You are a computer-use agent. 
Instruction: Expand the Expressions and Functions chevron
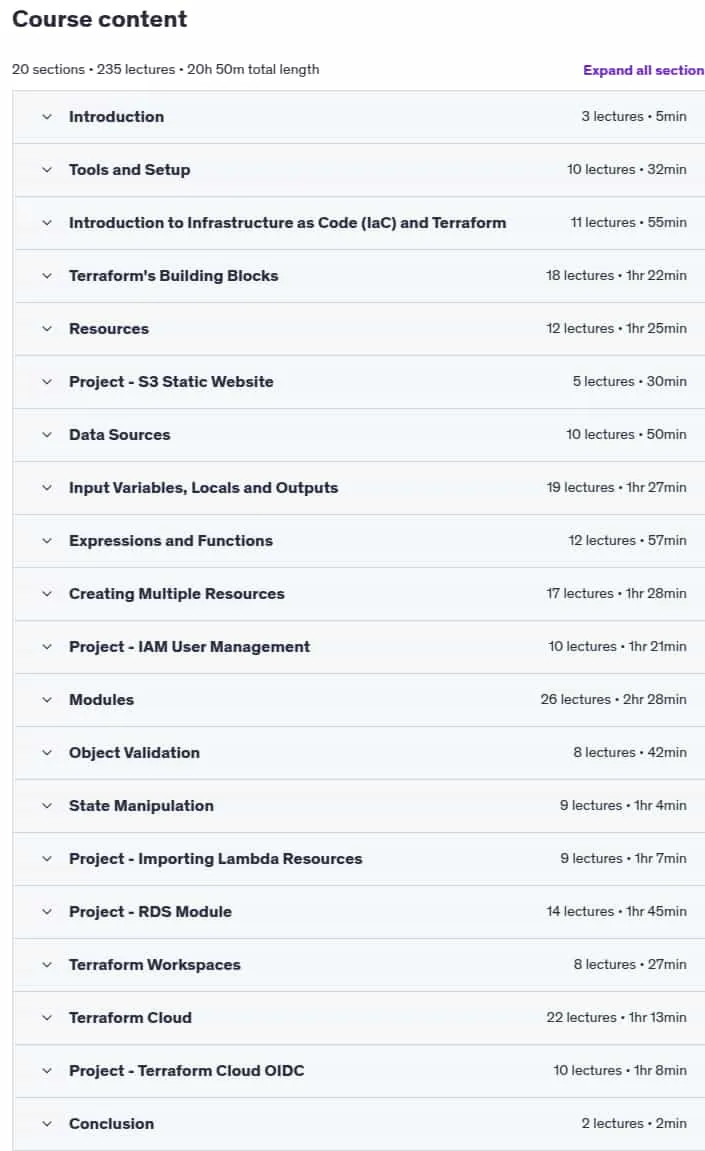[47, 541]
